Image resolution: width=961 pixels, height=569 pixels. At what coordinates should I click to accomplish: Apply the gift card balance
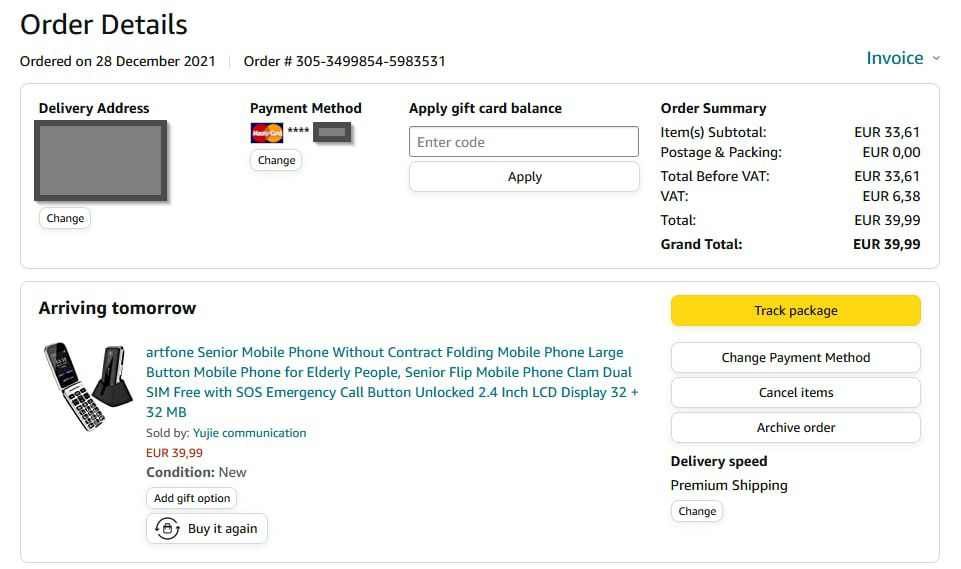tap(524, 177)
